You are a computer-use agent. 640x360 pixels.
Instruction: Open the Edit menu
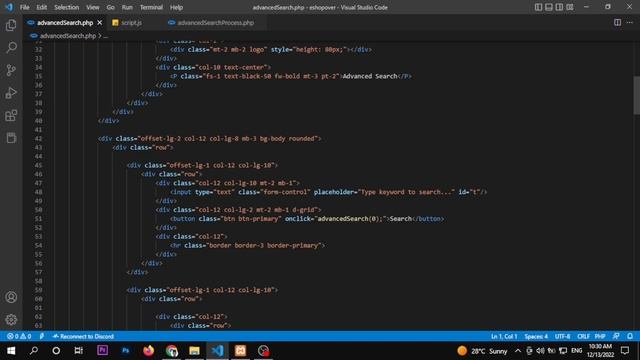42,7
